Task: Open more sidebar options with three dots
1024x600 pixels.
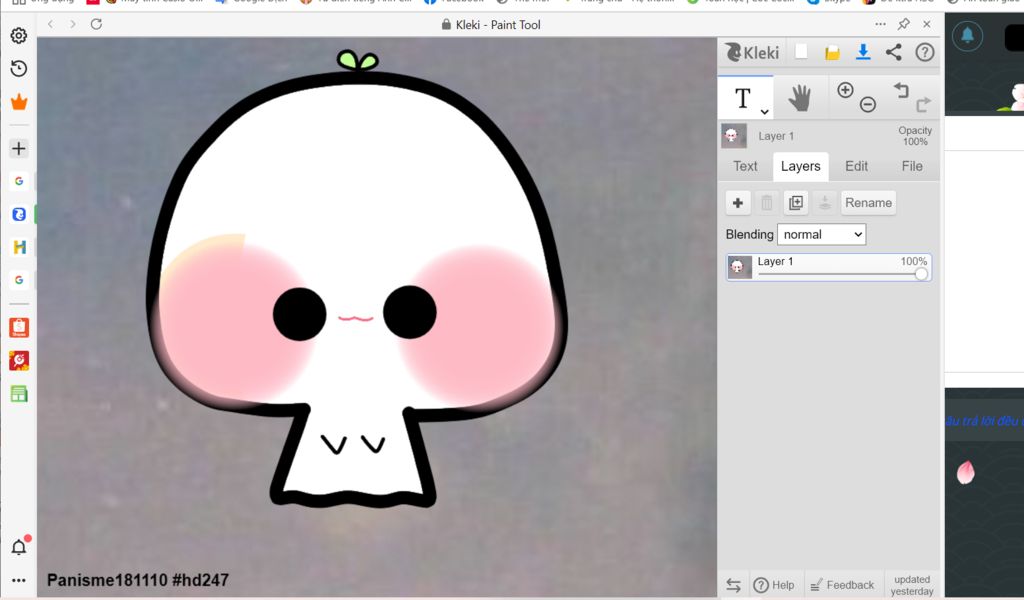Action: coord(19,580)
